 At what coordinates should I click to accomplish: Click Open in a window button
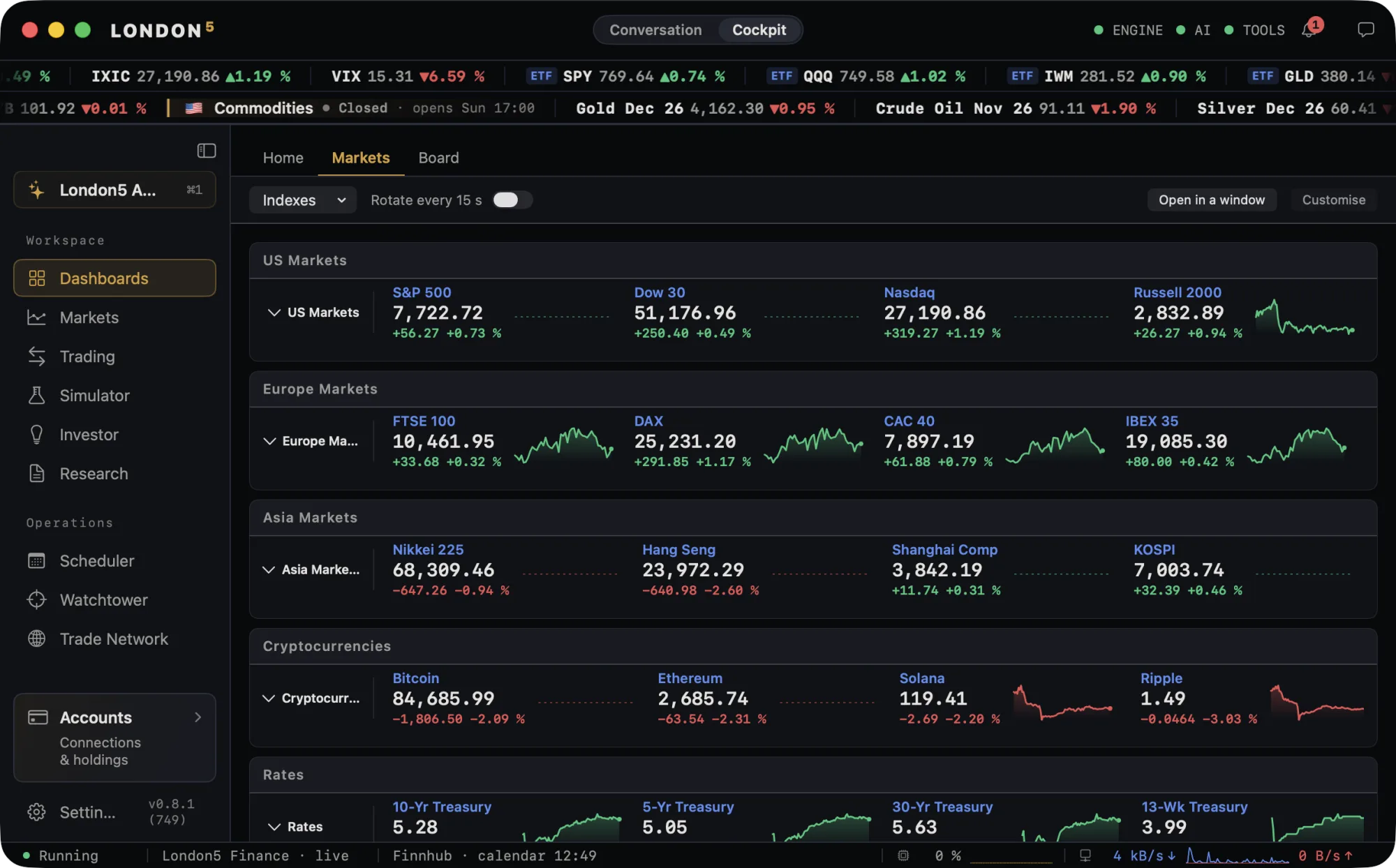click(x=1212, y=200)
